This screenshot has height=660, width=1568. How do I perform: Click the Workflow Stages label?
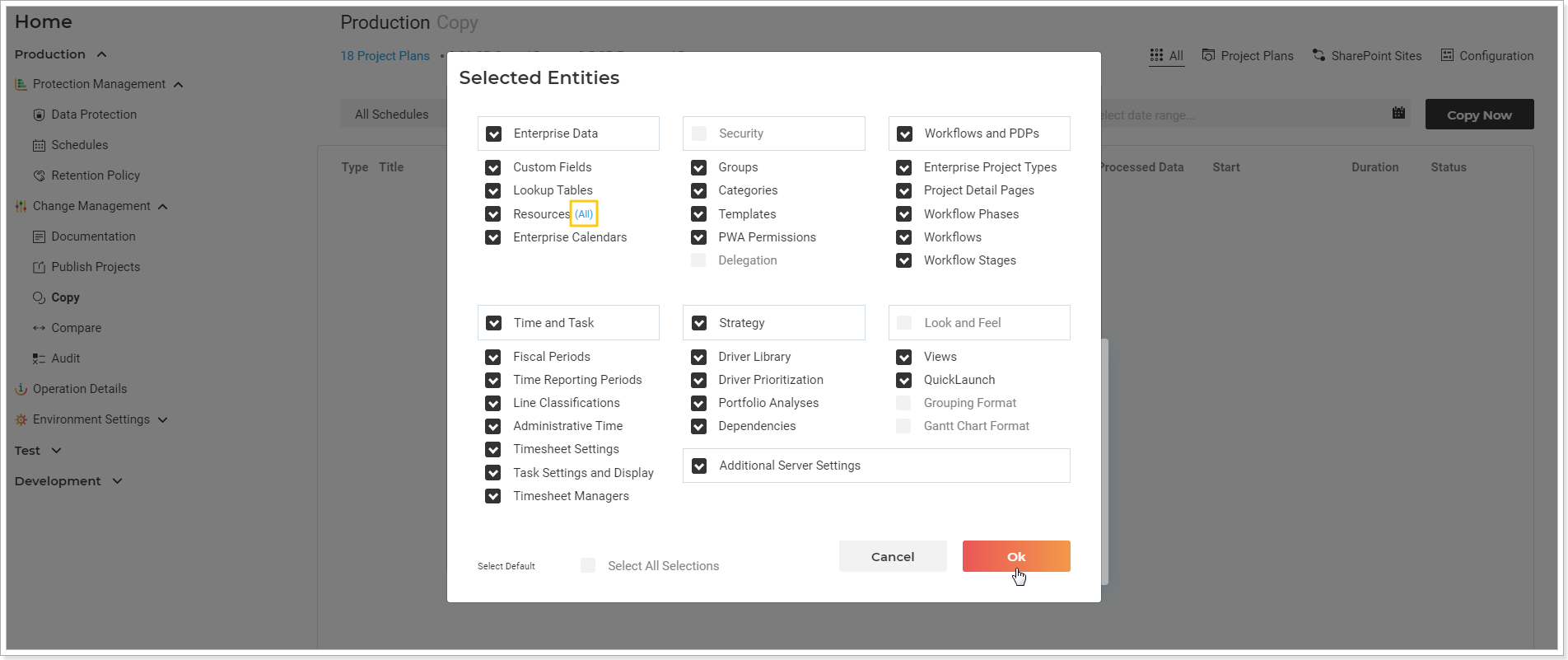[x=969, y=260]
